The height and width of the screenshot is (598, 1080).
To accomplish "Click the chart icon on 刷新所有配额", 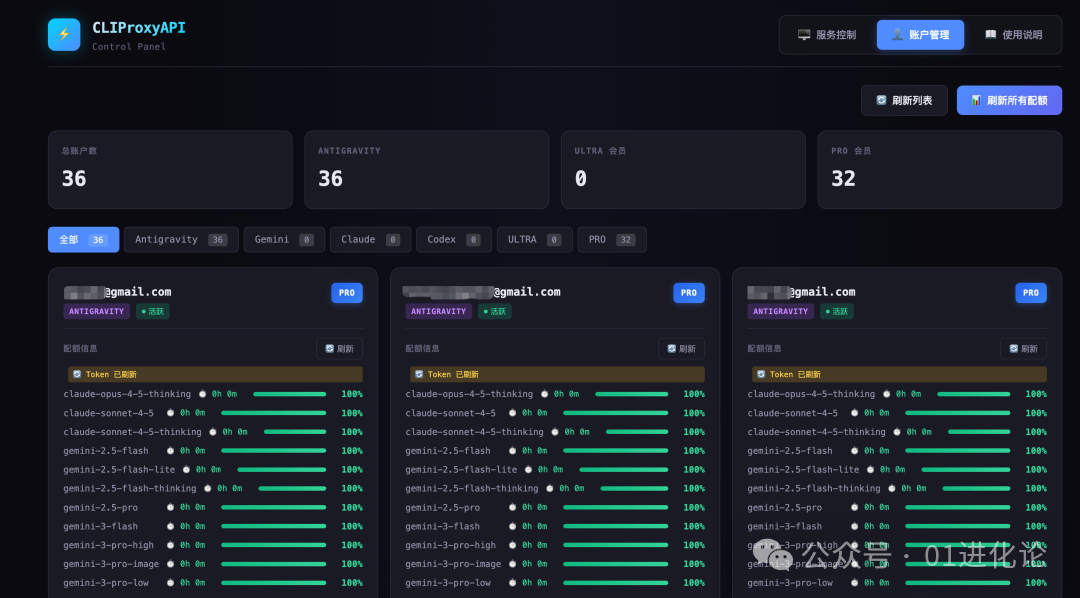I will point(976,101).
